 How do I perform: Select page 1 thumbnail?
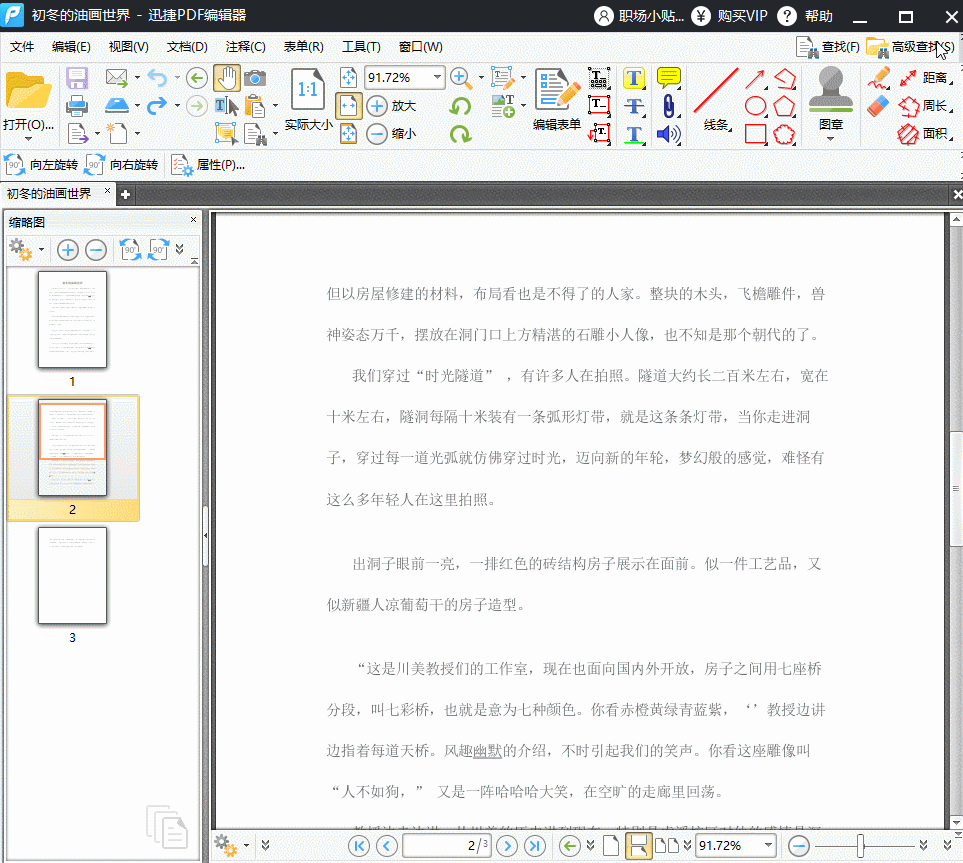tap(72, 320)
